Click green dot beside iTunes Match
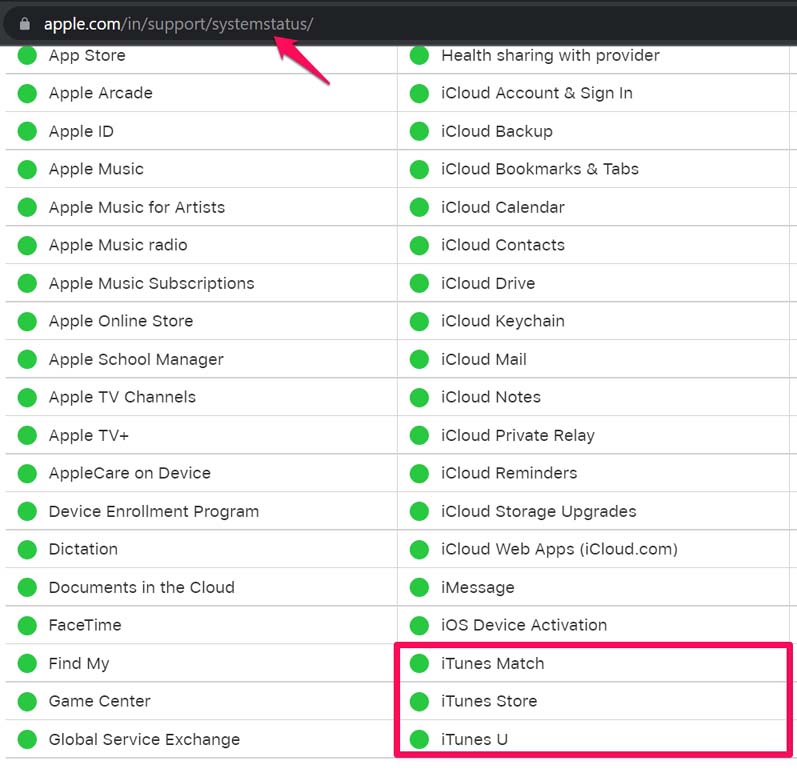 pyautogui.click(x=419, y=663)
